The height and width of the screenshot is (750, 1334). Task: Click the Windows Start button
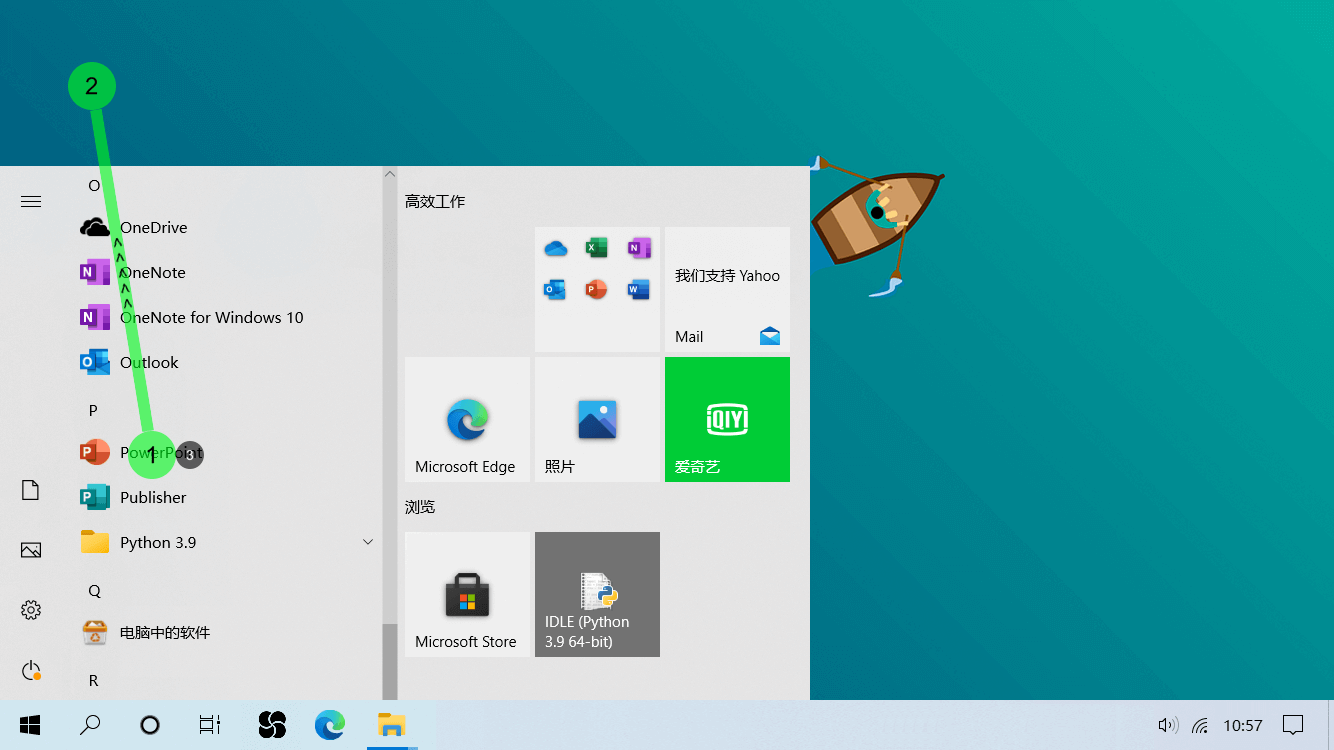(x=30, y=725)
